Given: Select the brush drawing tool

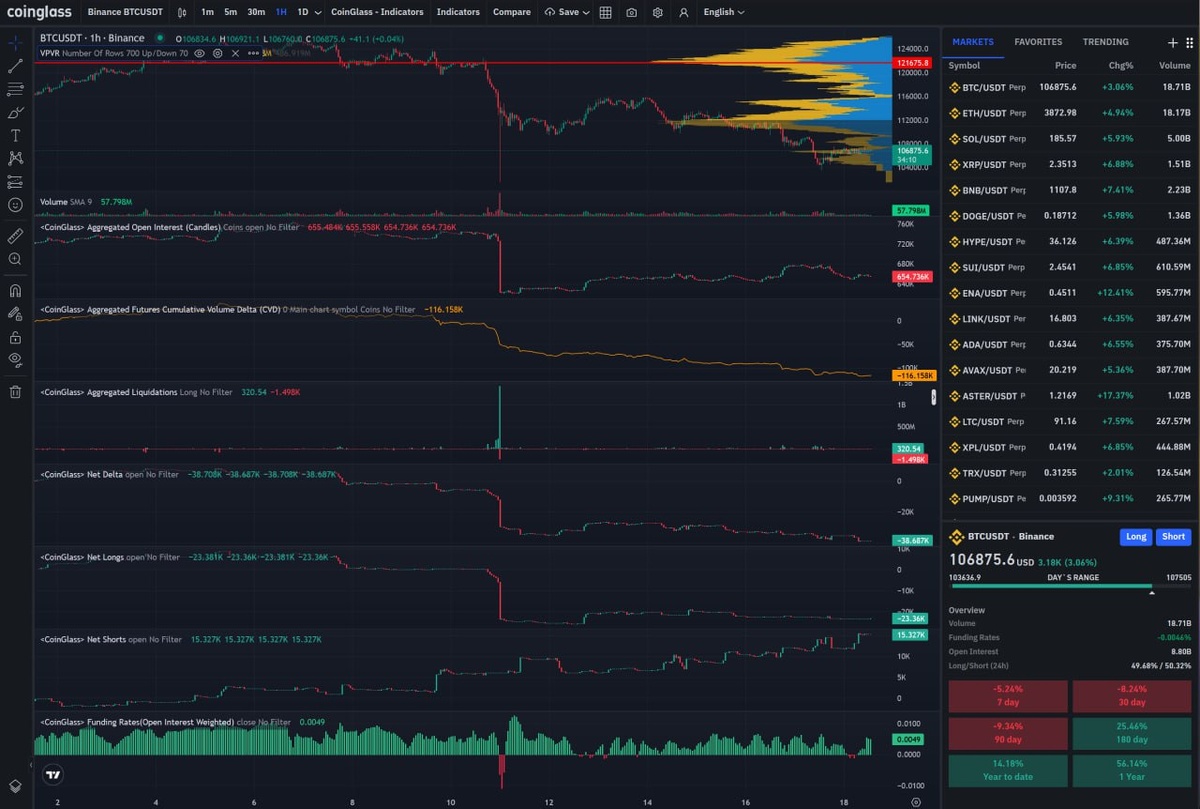Looking at the screenshot, I should tap(15, 113).
